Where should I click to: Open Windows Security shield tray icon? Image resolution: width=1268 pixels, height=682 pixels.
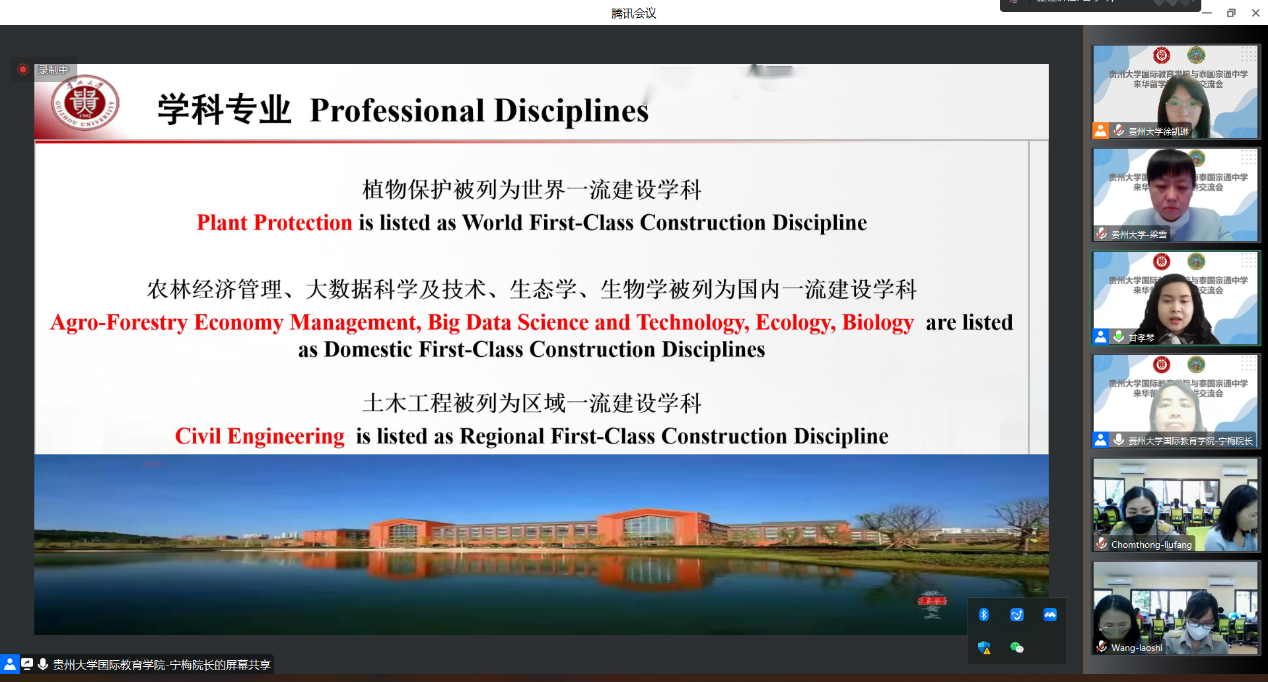pyautogui.click(x=984, y=647)
